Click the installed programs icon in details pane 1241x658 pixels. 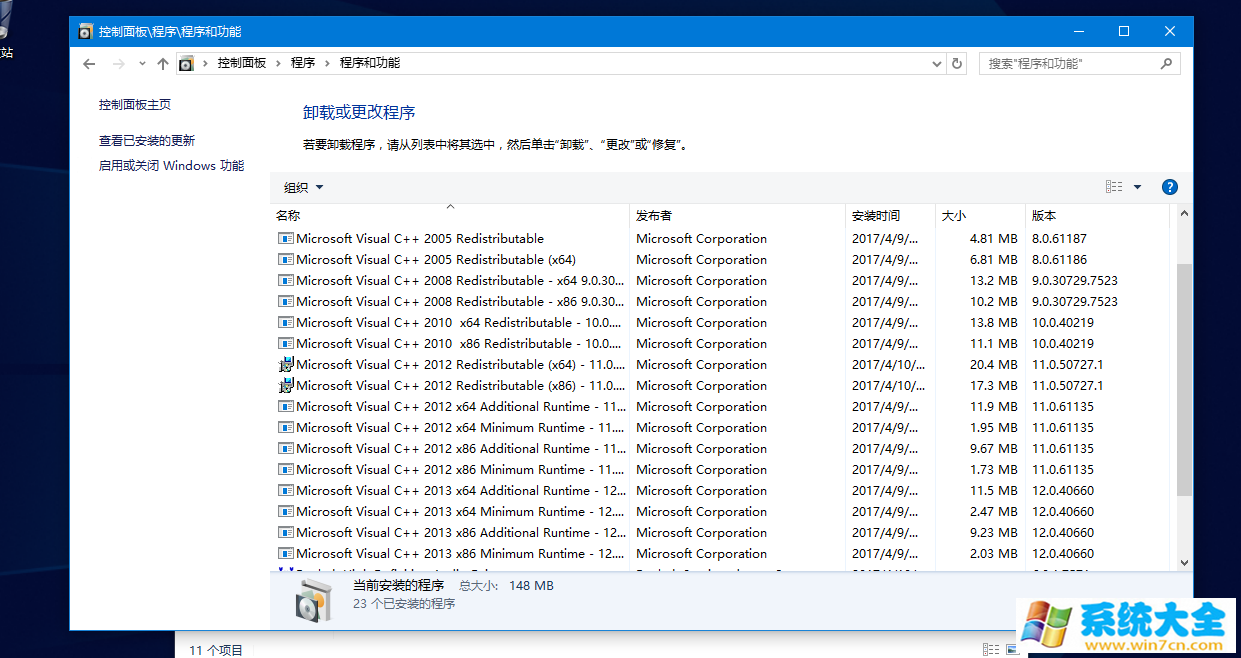click(313, 600)
